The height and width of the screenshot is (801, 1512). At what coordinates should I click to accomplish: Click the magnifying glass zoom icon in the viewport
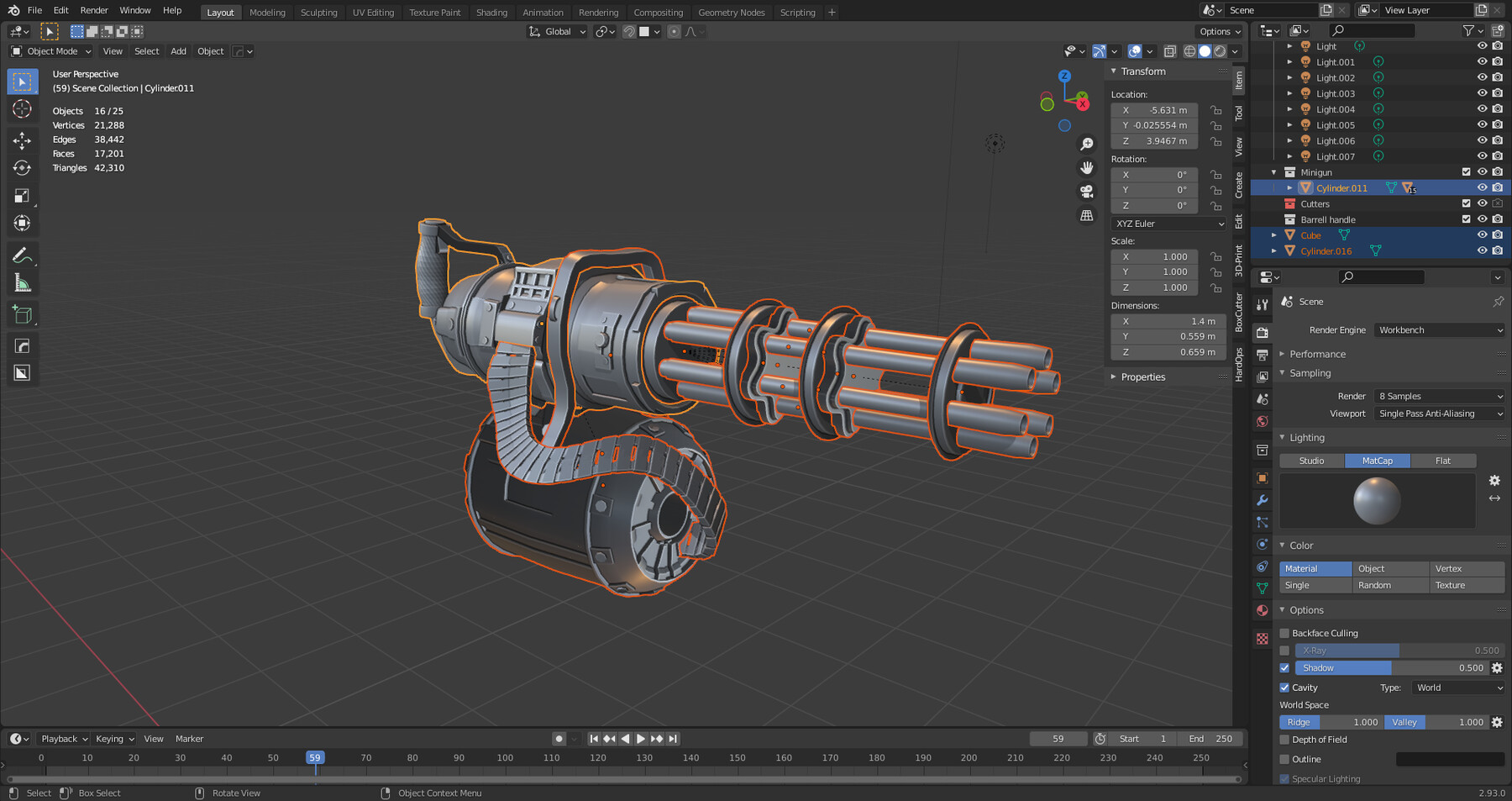[1086, 143]
